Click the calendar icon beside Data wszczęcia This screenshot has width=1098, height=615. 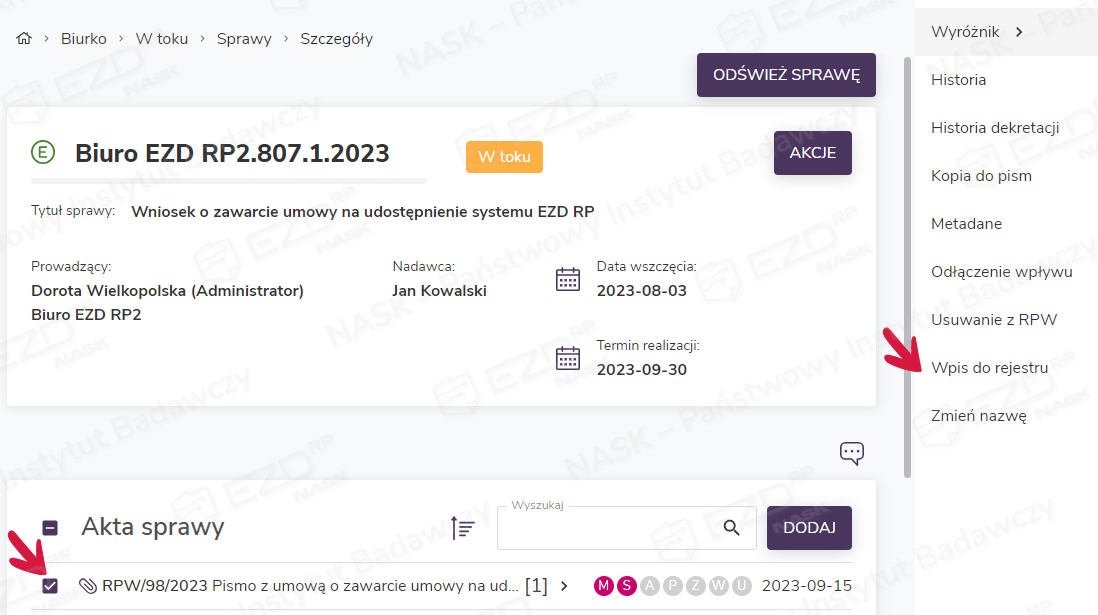568,279
